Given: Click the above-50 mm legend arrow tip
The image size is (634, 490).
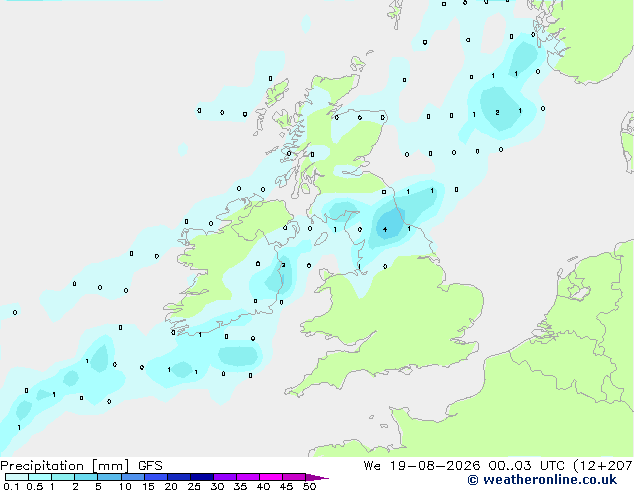Looking at the screenshot, I should [x=317, y=477].
